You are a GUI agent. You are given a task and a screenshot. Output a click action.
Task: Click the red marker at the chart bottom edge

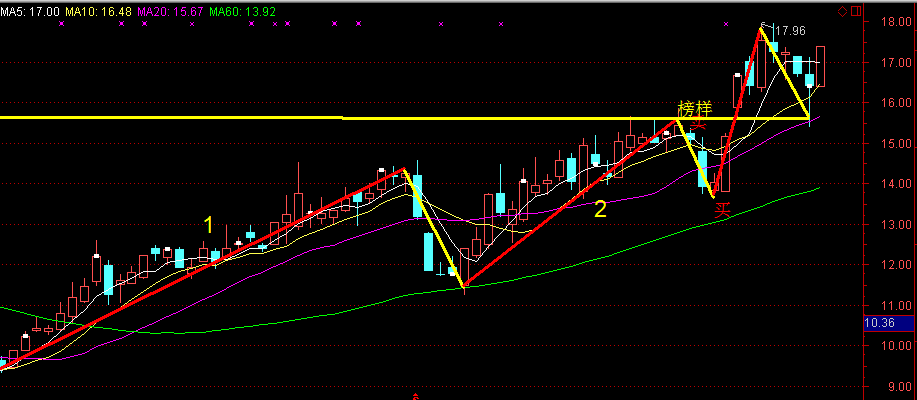click(x=415, y=396)
